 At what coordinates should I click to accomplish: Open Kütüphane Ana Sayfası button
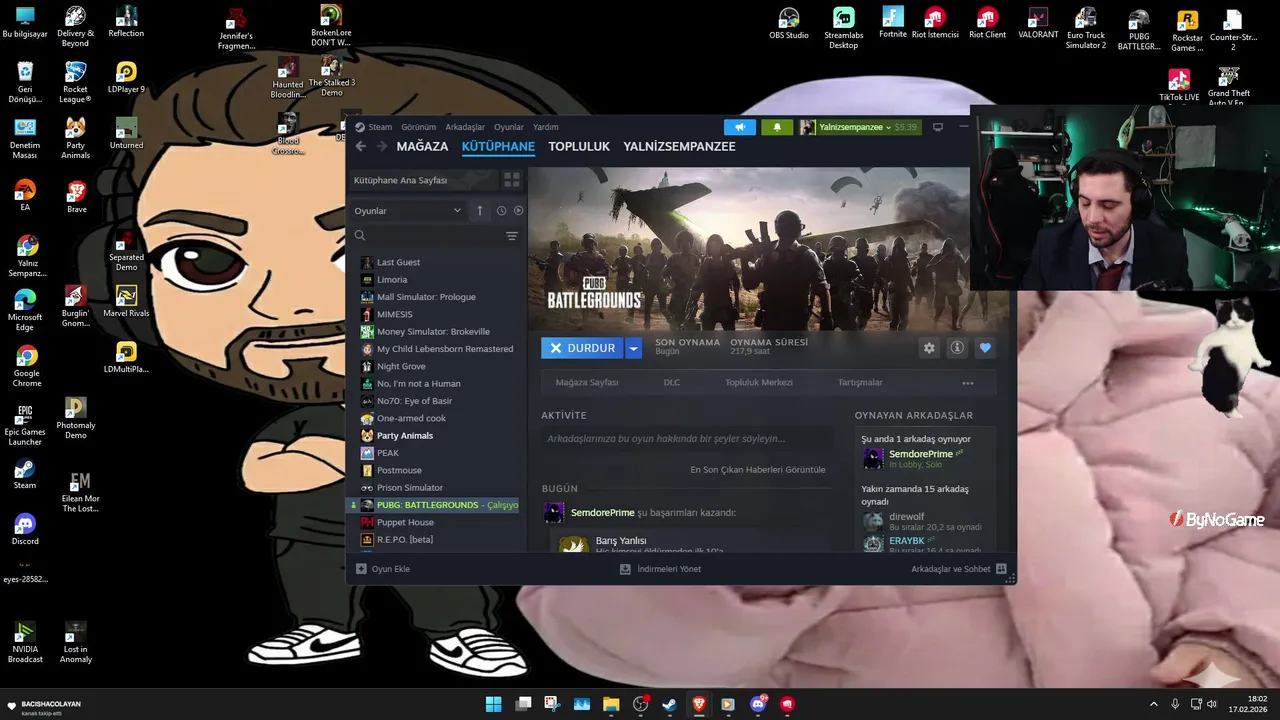(x=423, y=180)
